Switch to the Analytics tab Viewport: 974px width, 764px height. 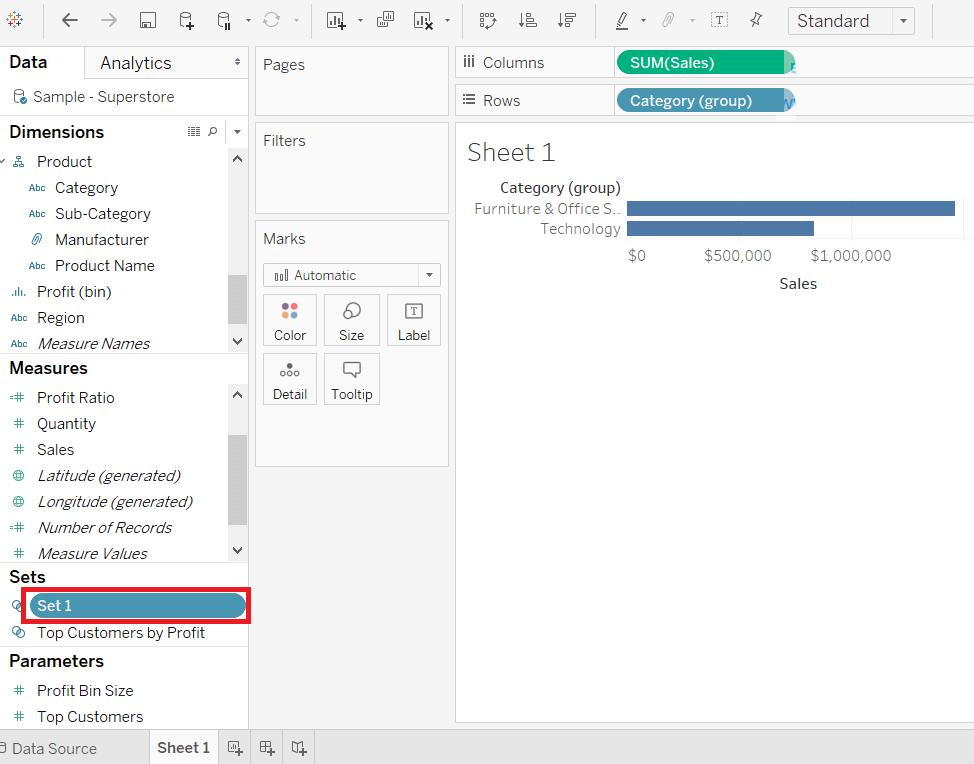click(135, 63)
